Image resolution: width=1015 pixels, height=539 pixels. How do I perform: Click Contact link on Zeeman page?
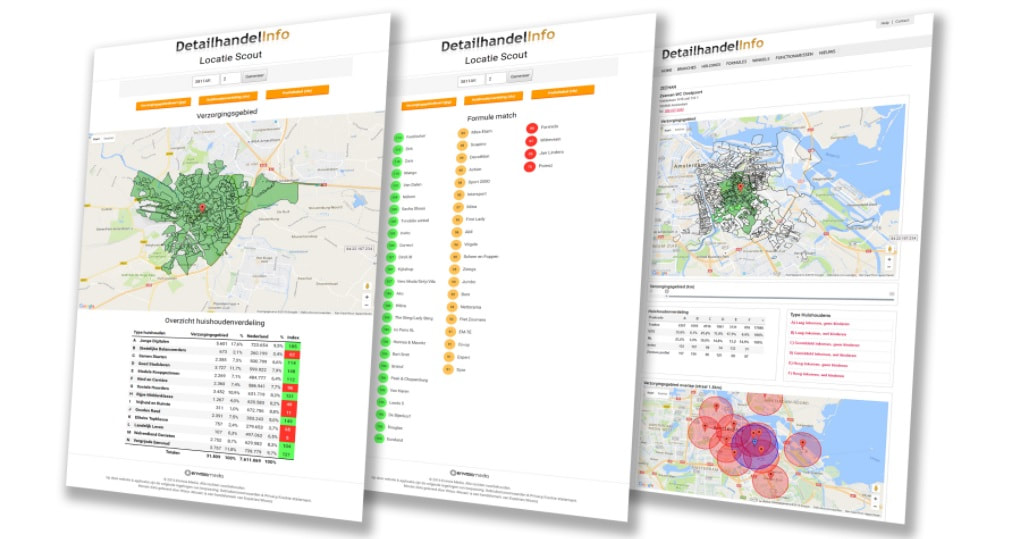pyautogui.click(x=902, y=21)
